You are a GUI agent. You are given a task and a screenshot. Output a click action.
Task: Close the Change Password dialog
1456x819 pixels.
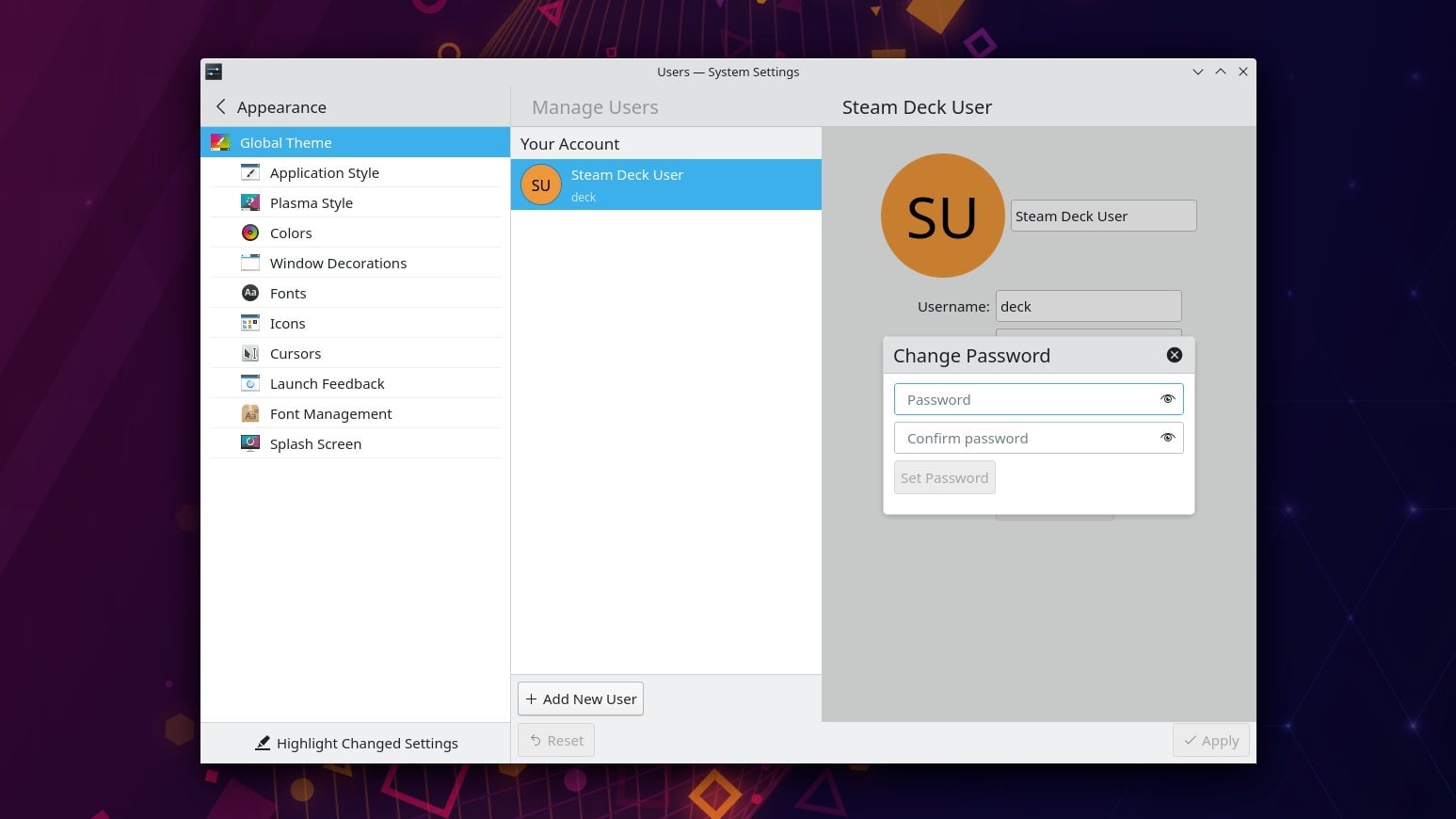pyautogui.click(x=1174, y=355)
